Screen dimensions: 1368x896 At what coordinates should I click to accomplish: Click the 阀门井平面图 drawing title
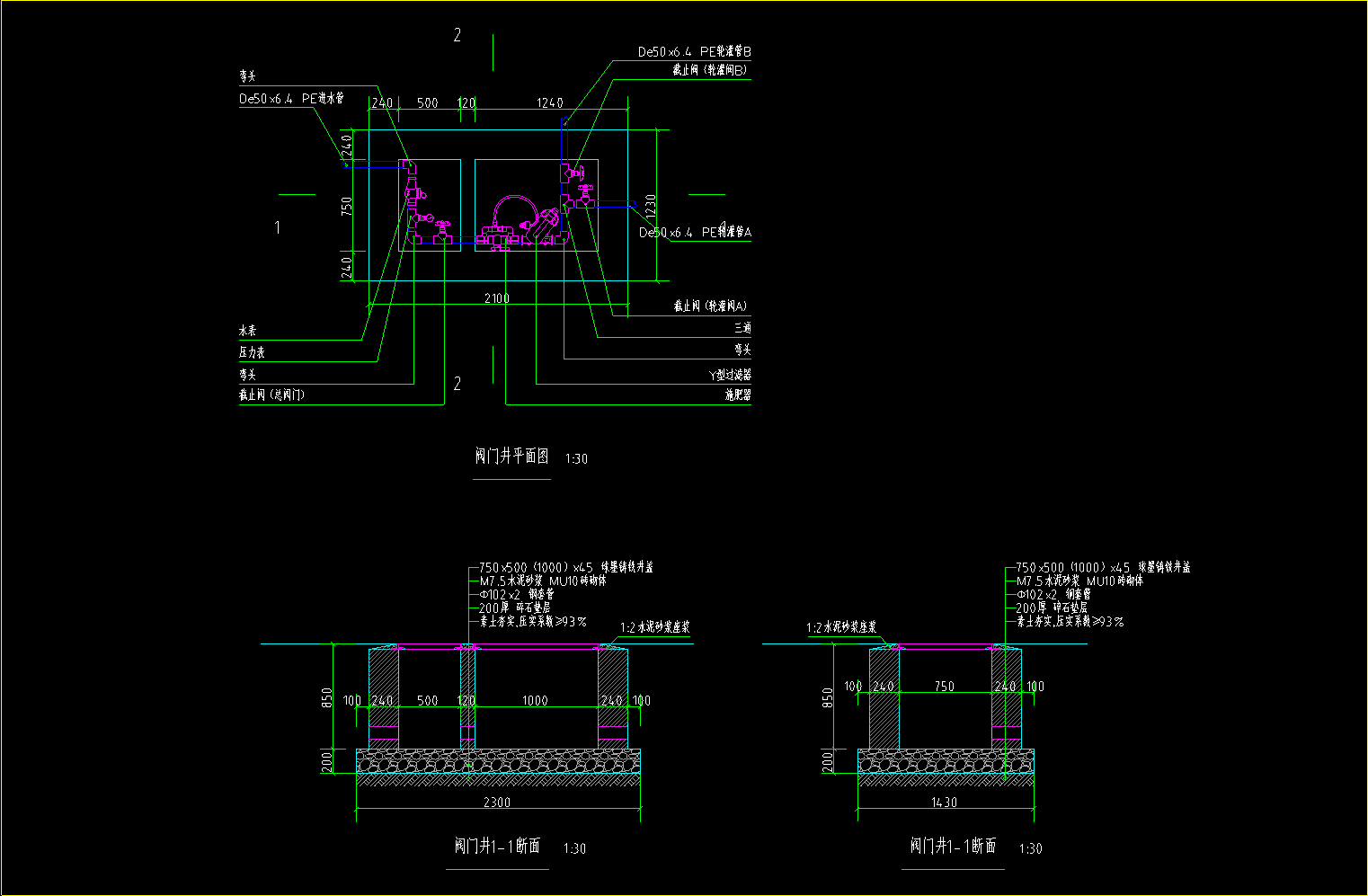point(511,457)
